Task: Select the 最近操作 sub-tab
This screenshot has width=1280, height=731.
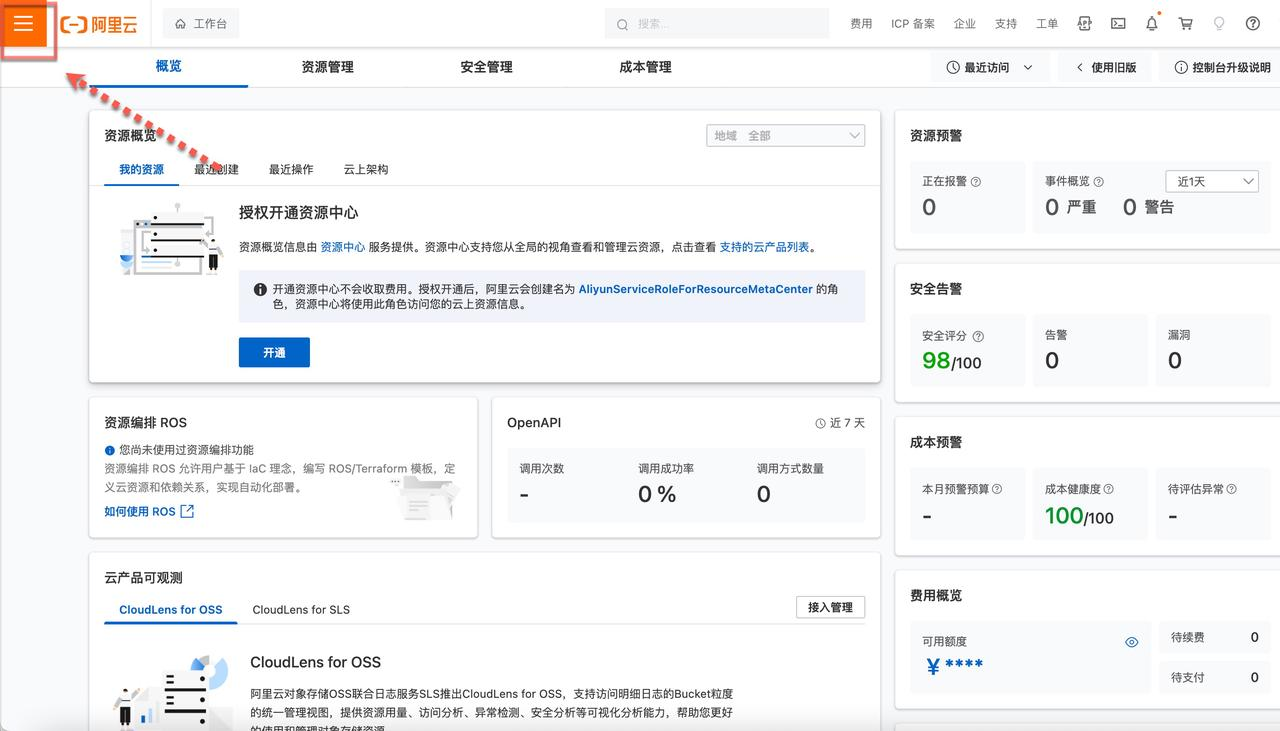Action: click(x=291, y=169)
